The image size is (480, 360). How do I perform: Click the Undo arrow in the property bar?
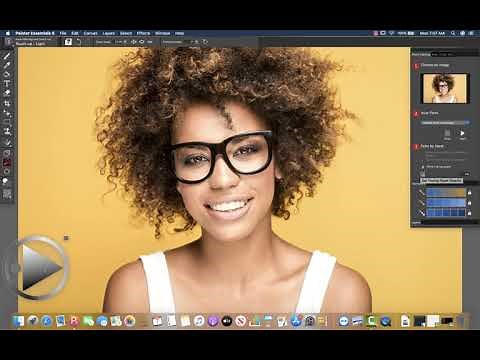(x=79, y=42)
